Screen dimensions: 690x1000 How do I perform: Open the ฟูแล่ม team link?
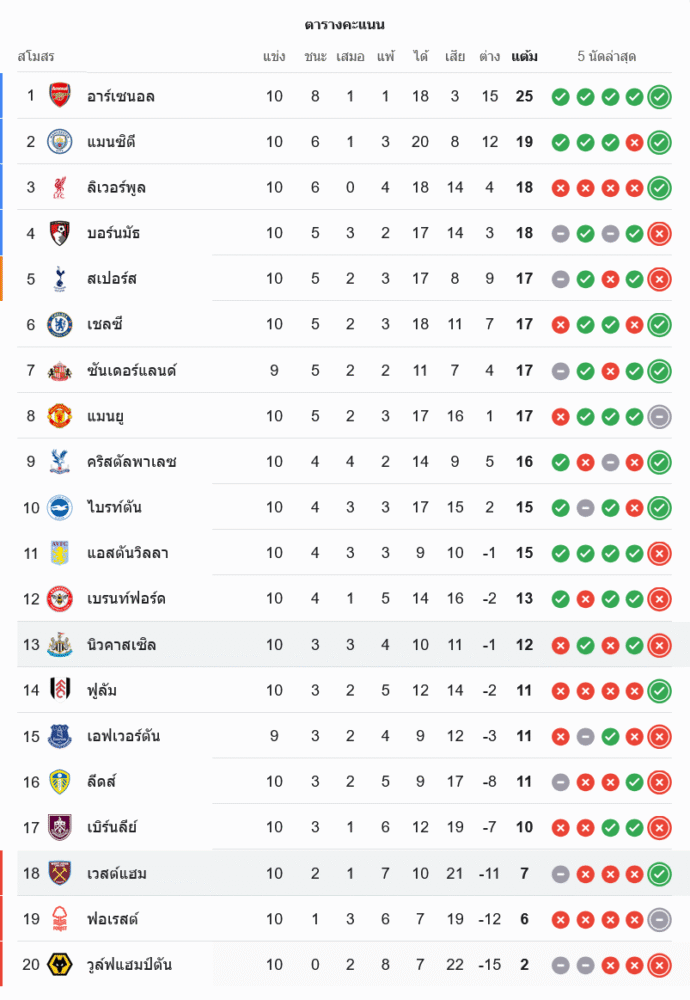click(x=104, y=690)
